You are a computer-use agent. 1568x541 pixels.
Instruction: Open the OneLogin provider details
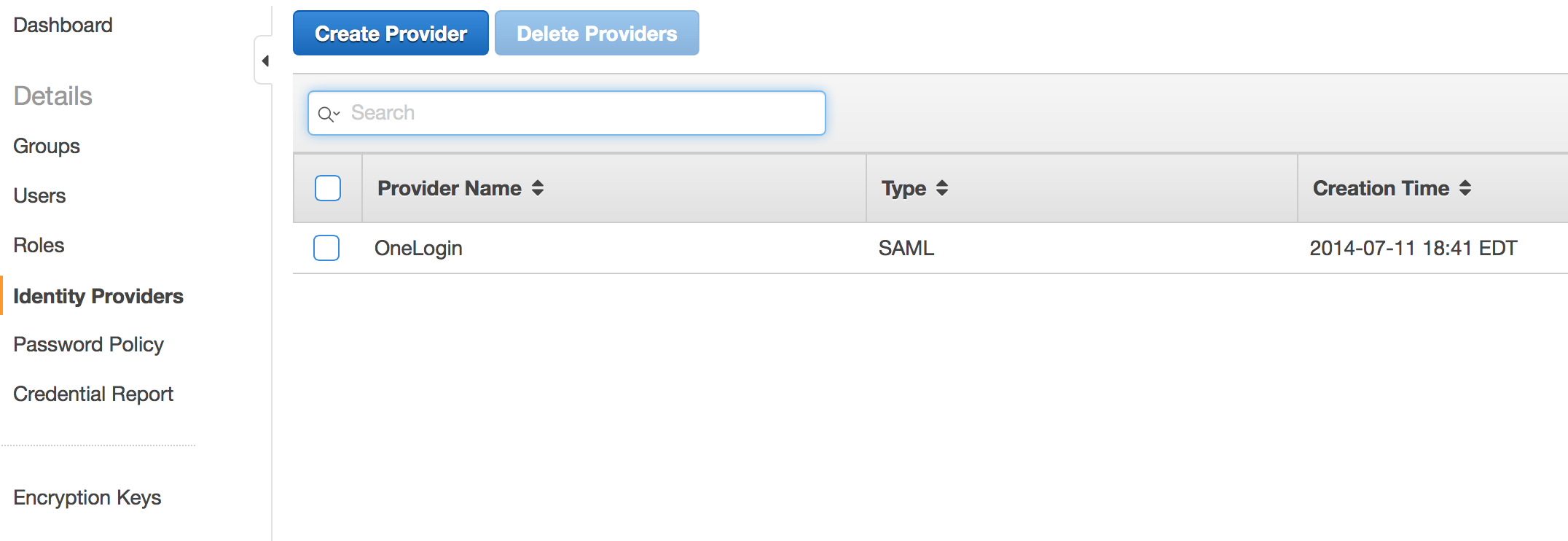(419, 248)
